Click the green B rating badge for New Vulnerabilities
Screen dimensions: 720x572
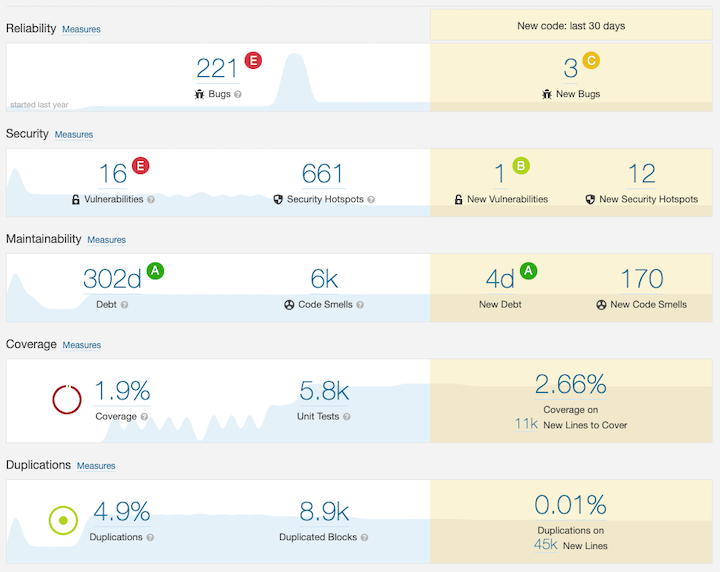click(520, 166)
